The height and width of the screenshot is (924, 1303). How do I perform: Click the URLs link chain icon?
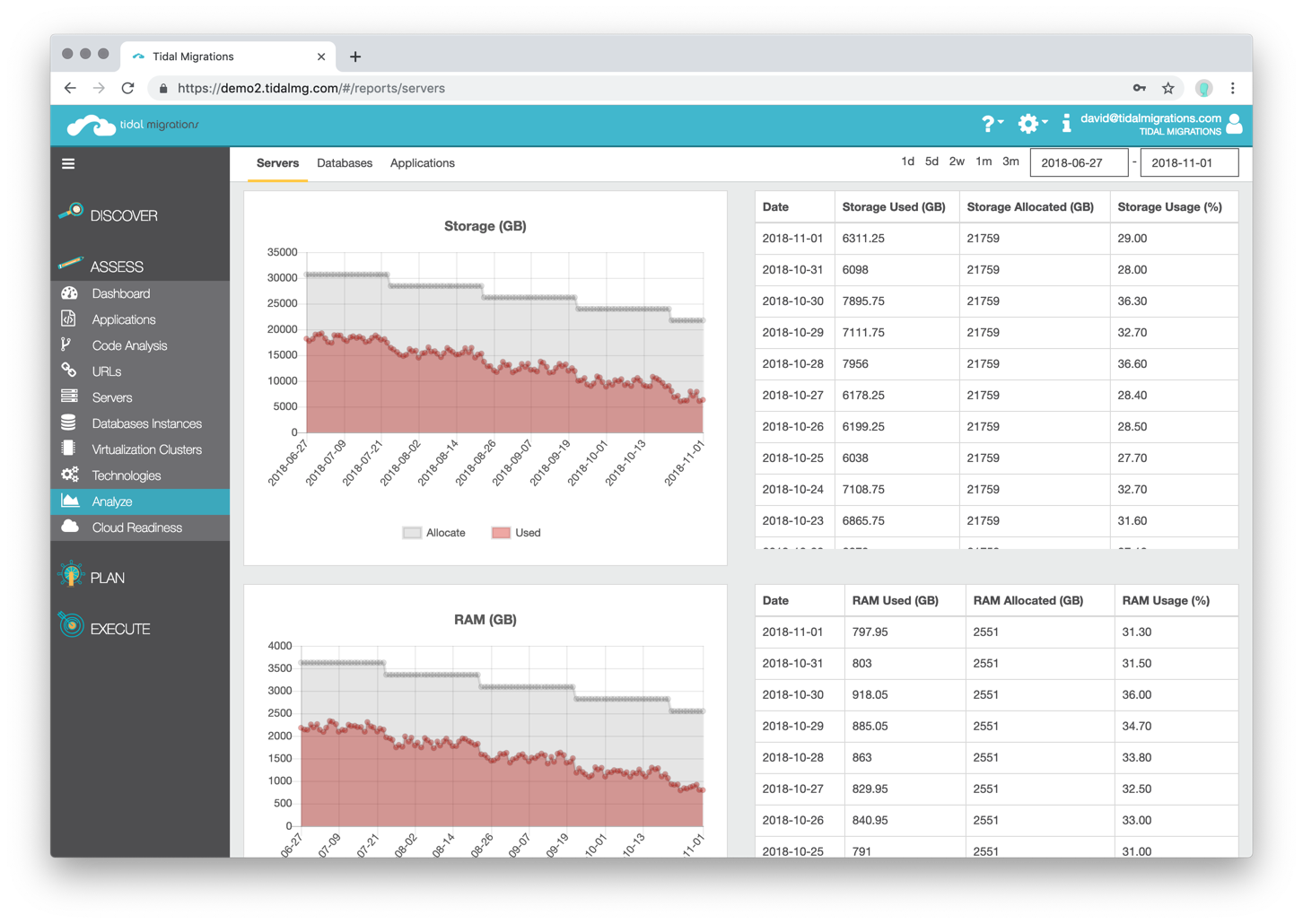coord(69,370)
